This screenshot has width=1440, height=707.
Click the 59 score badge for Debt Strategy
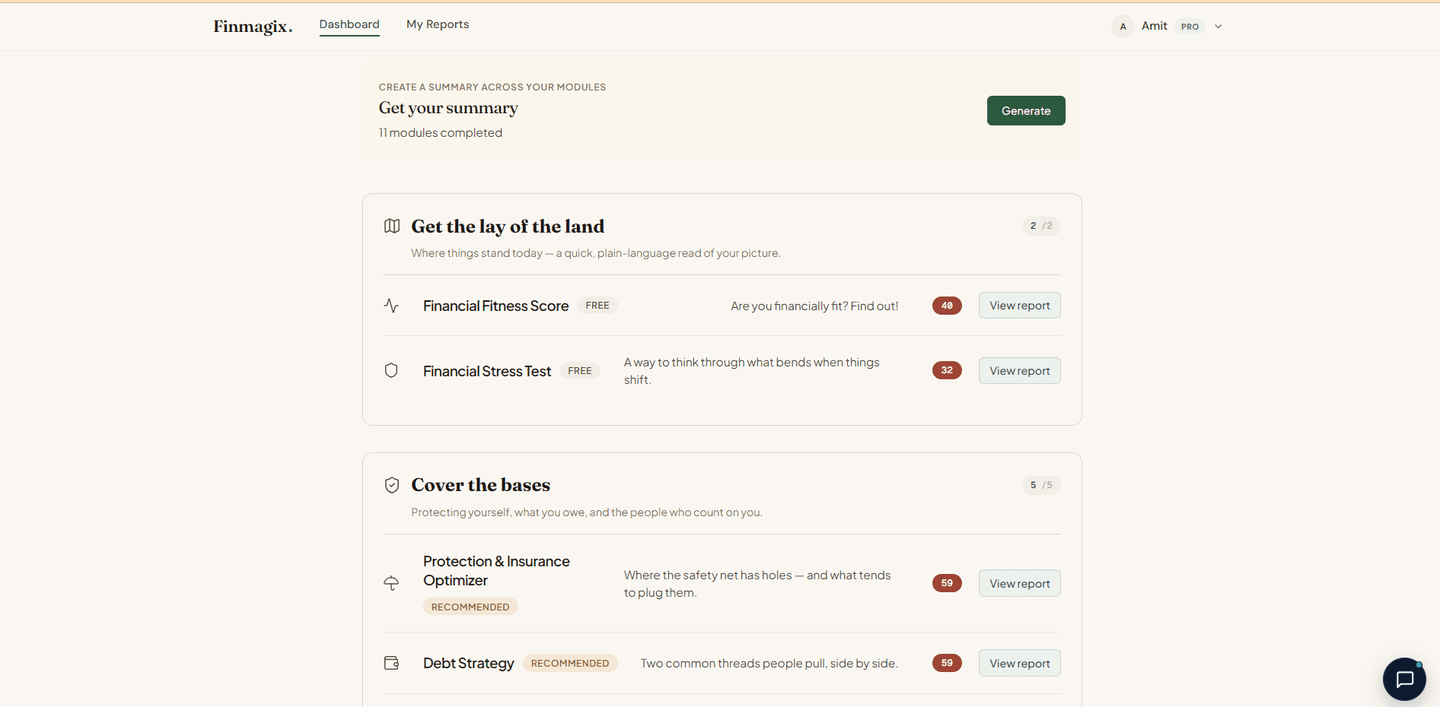click(x=947, y=663)
